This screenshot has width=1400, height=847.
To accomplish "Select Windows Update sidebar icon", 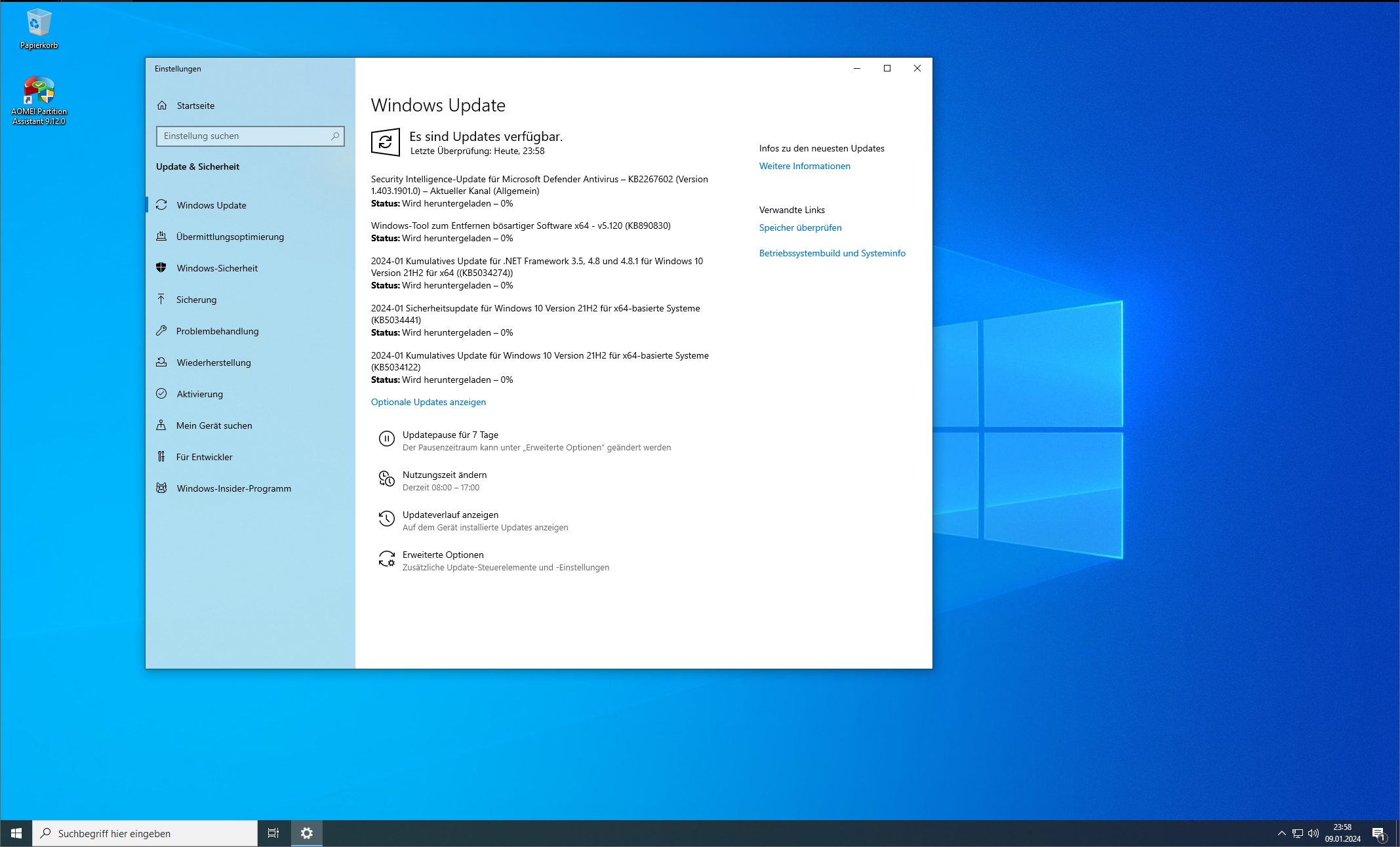I will (161, 205).
